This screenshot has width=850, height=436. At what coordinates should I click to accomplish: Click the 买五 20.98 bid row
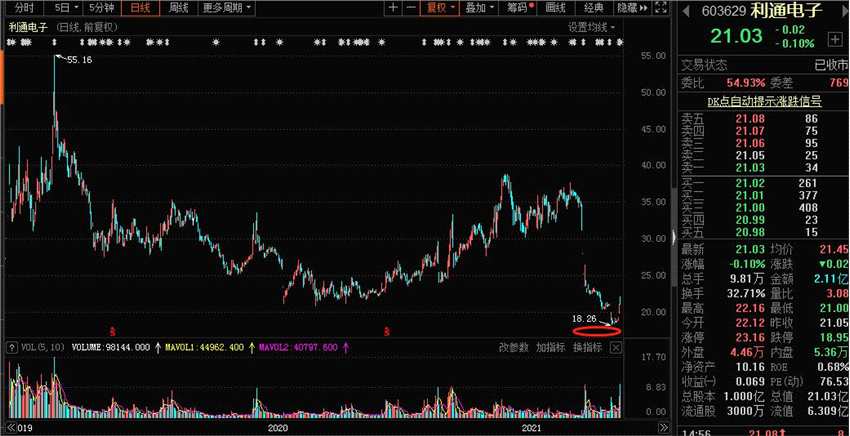click(762, 233)
